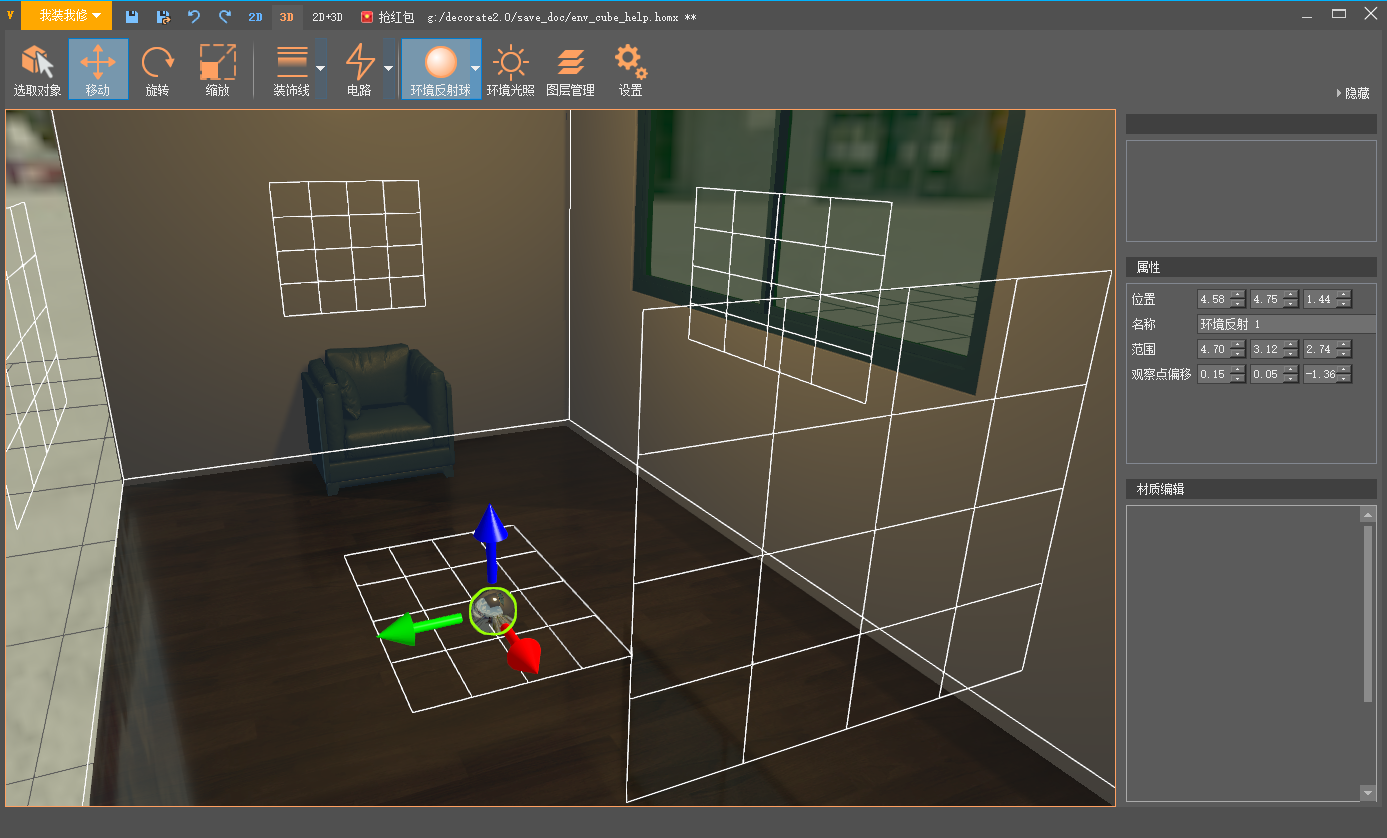Image resolution: width=1387 pixels, height=838 pixels.
Task: Click the 抢红包 button
Action: click(387, 17)
